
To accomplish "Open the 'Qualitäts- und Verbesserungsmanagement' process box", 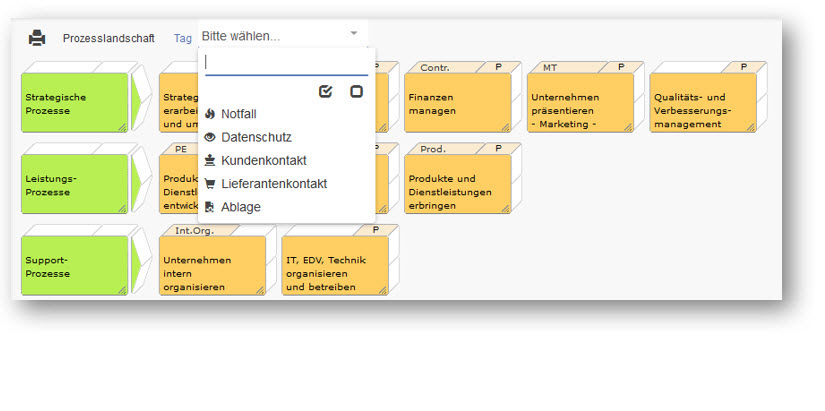I will tap(702, 104).
